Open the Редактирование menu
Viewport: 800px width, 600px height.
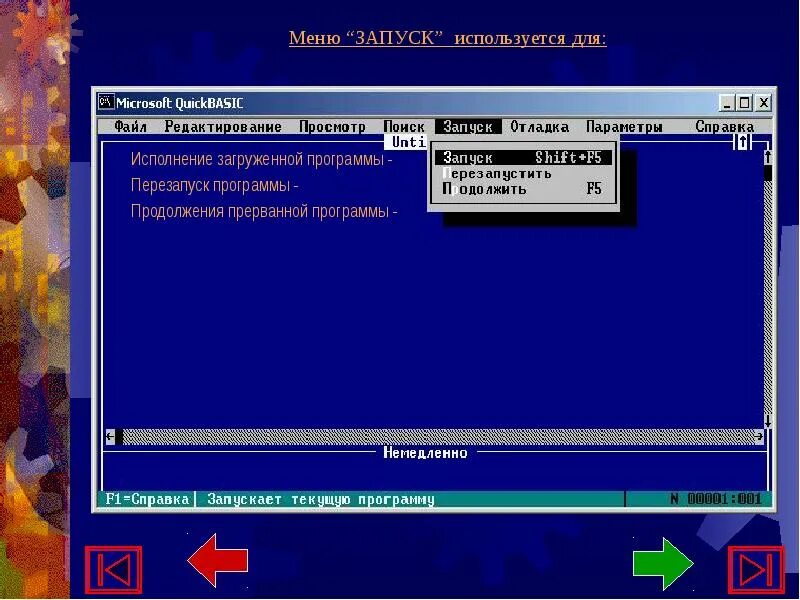tap(223, 127)
